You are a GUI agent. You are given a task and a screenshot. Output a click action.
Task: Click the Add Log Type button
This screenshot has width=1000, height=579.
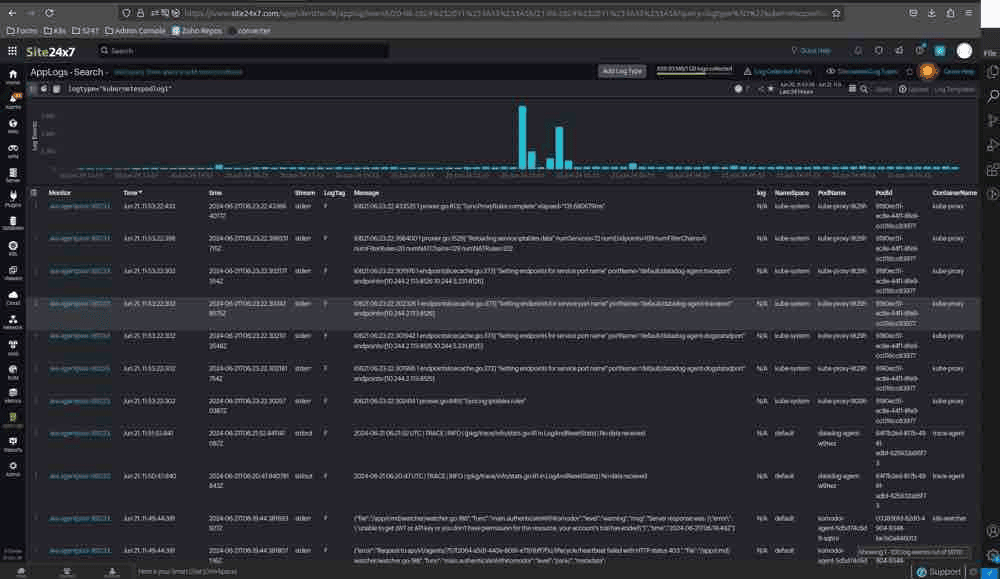point(622,71)
